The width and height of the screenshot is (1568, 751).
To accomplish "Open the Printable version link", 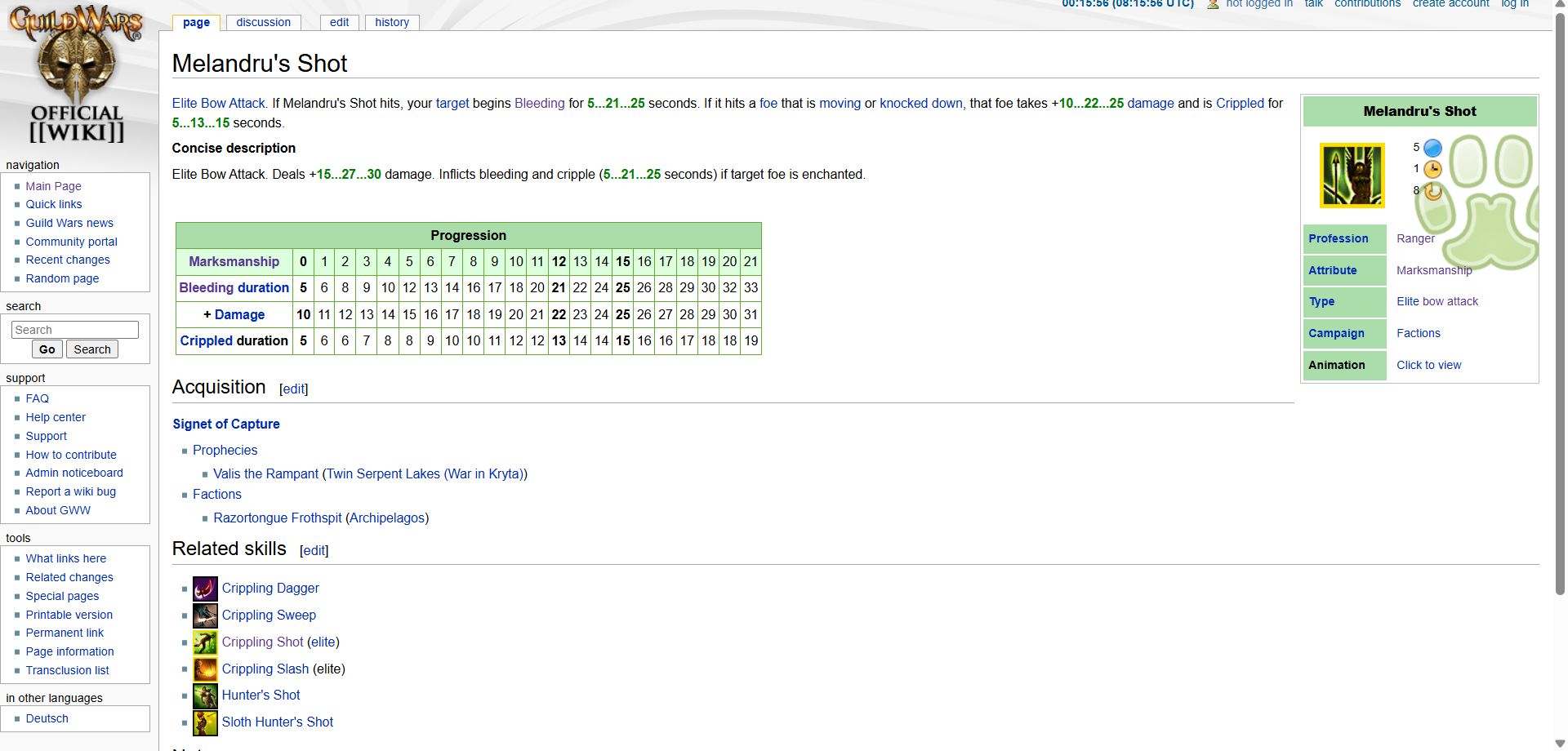I will pos(69,615).
